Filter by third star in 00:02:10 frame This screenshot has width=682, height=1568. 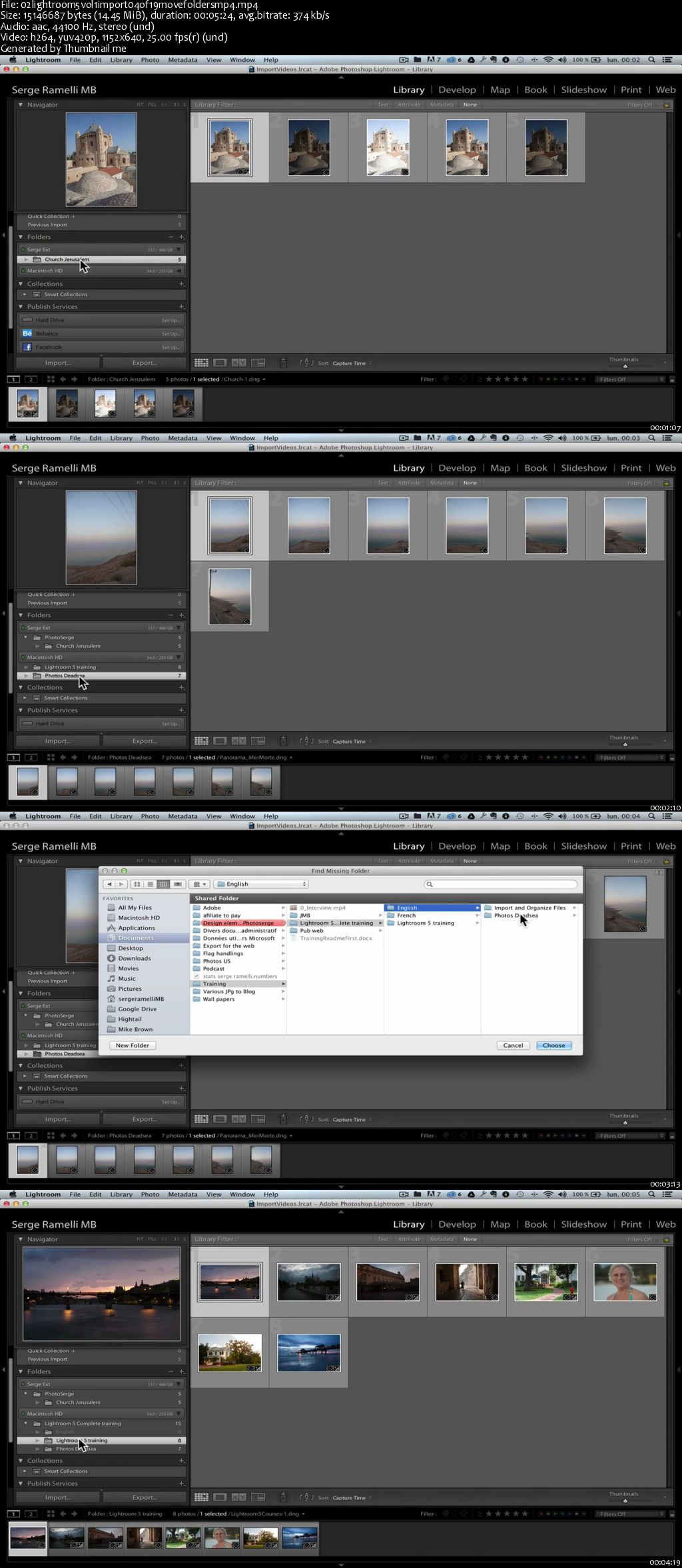(507, 757)
